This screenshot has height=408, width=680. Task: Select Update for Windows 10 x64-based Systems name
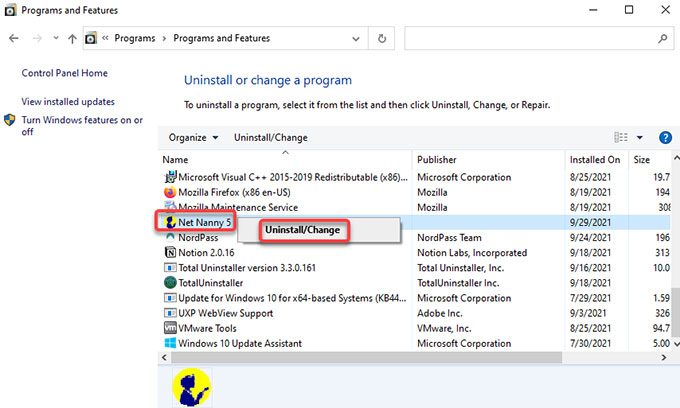[x=292, y=298]
